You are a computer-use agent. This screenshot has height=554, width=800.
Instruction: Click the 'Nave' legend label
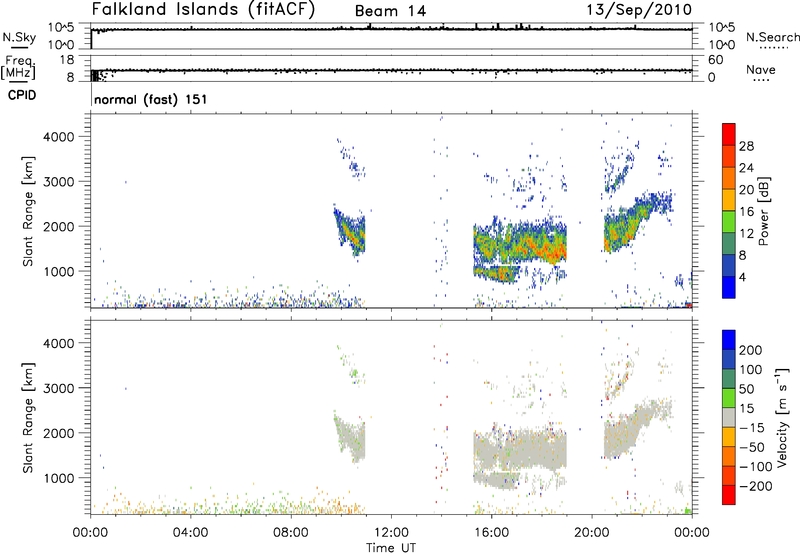(x=761, y=69)
